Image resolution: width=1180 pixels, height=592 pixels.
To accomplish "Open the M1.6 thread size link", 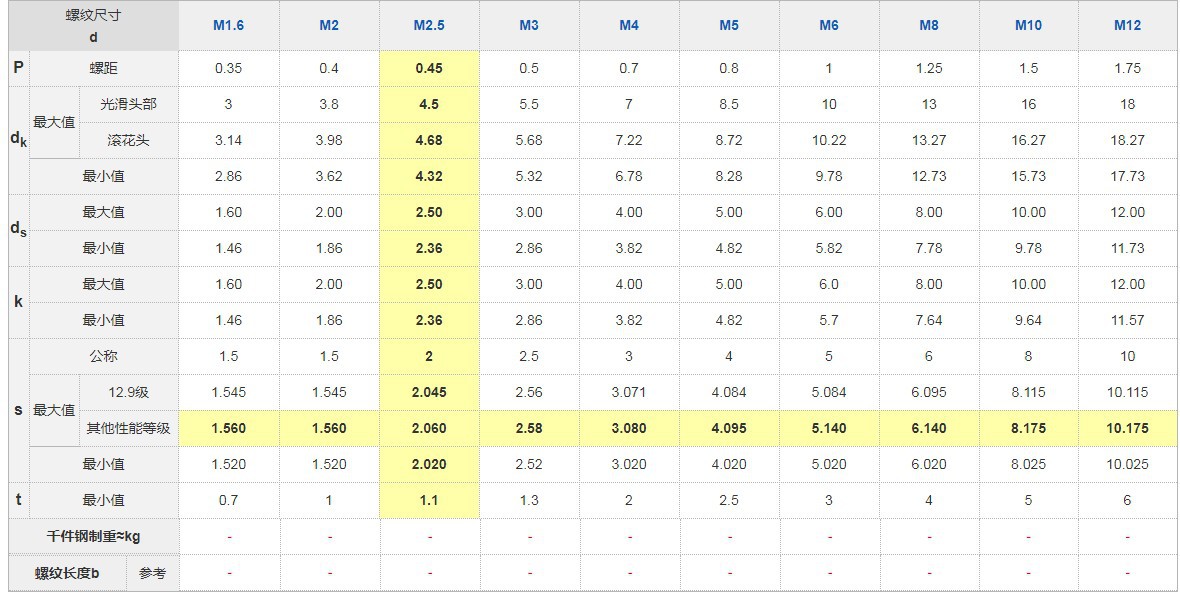I will (x=228, y=25).
